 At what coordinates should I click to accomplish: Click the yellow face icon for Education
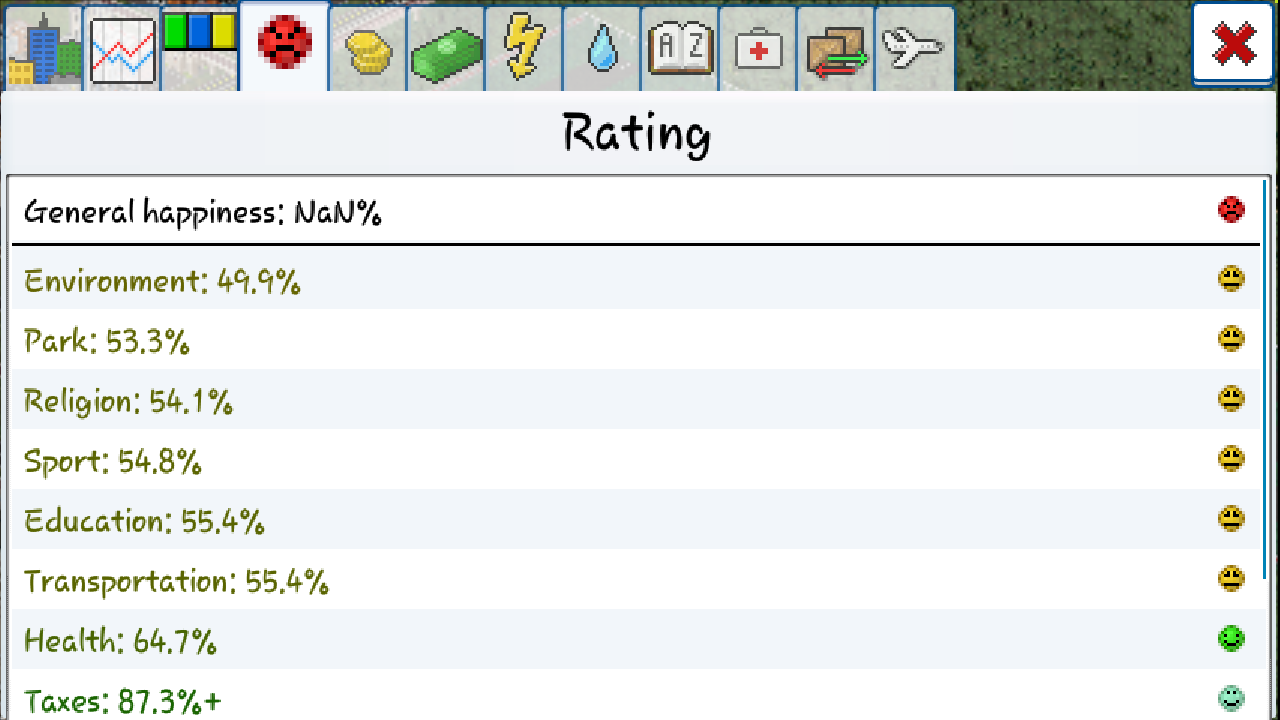pos(1231,518)
